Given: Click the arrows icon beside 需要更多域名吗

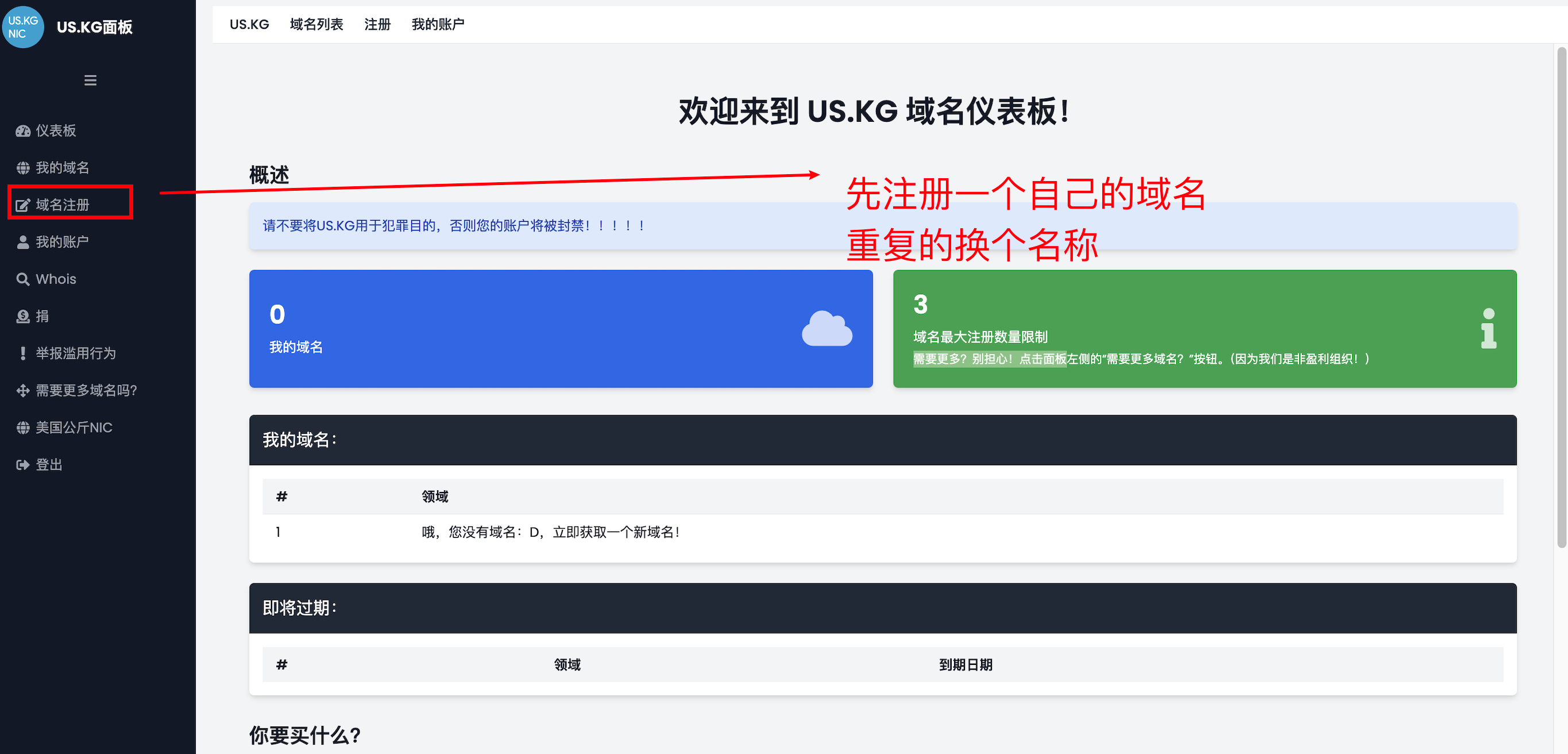Looking at the screenshot, I should point(23,391).
